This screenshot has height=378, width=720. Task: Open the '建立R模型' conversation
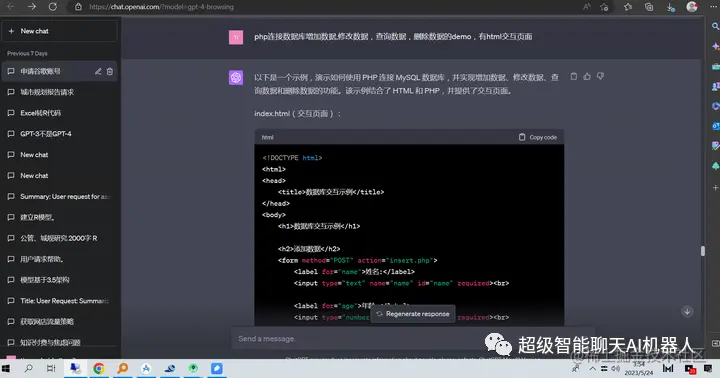[60, 217]
